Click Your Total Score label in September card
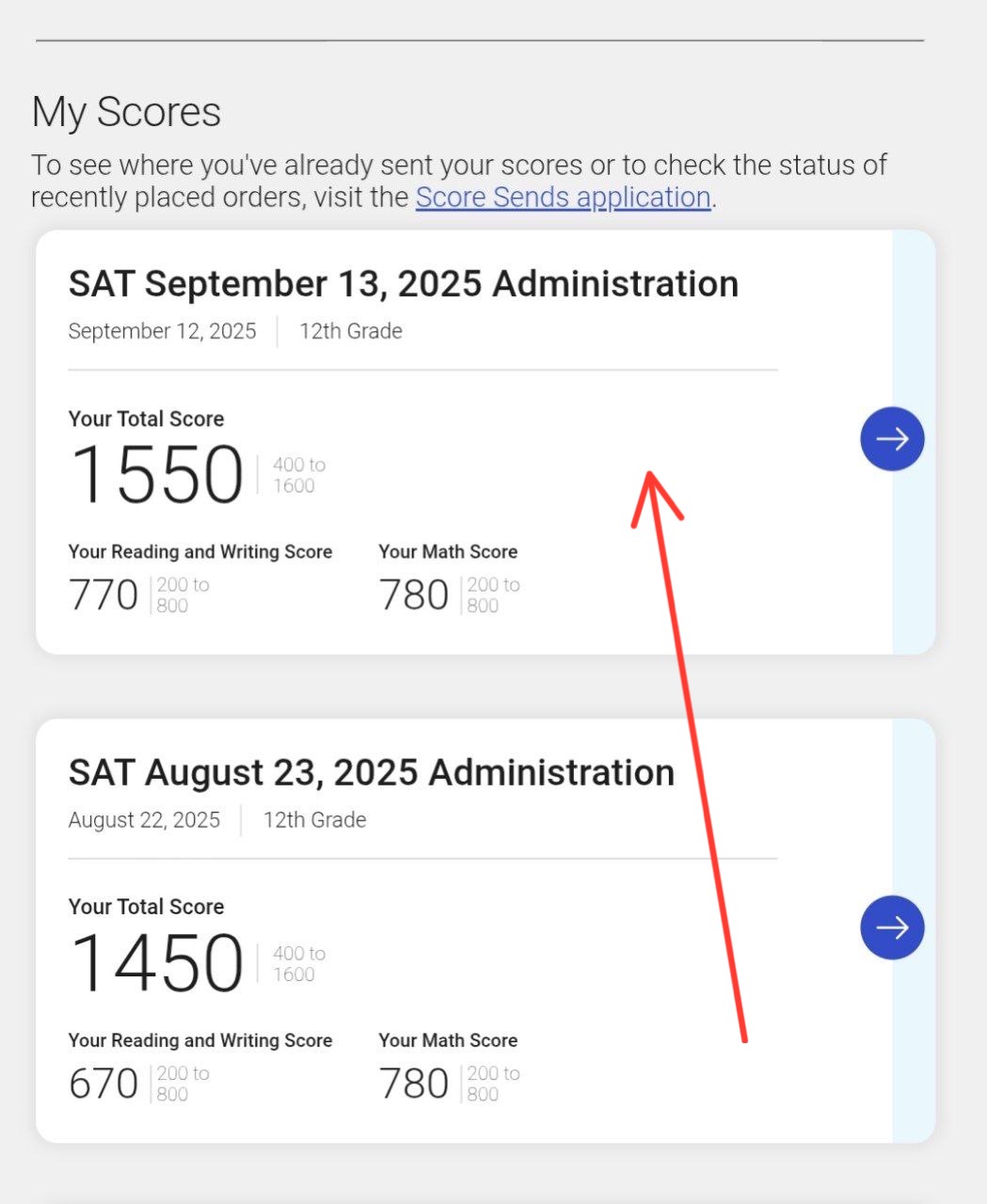 146,420
